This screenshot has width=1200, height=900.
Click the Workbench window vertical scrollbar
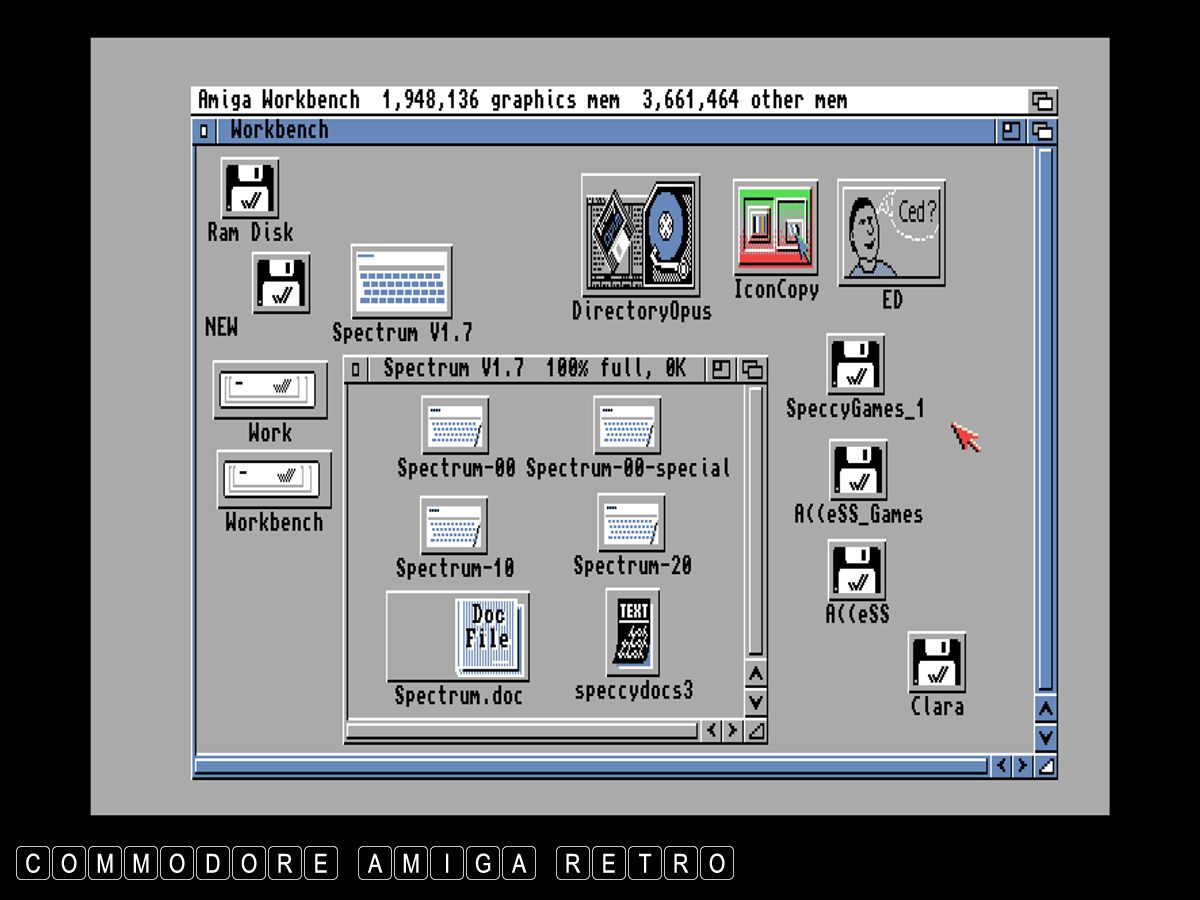tap(1045, 418)
